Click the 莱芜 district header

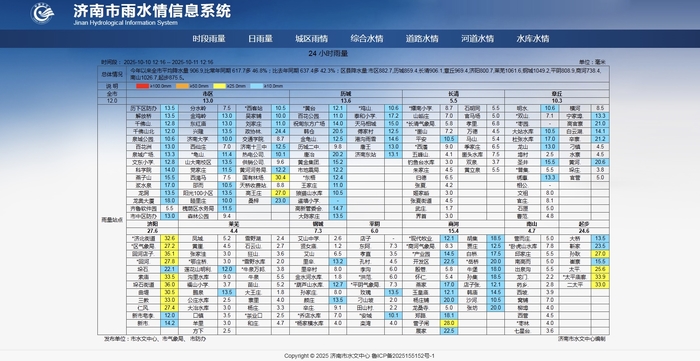click(x=234, y=224)
